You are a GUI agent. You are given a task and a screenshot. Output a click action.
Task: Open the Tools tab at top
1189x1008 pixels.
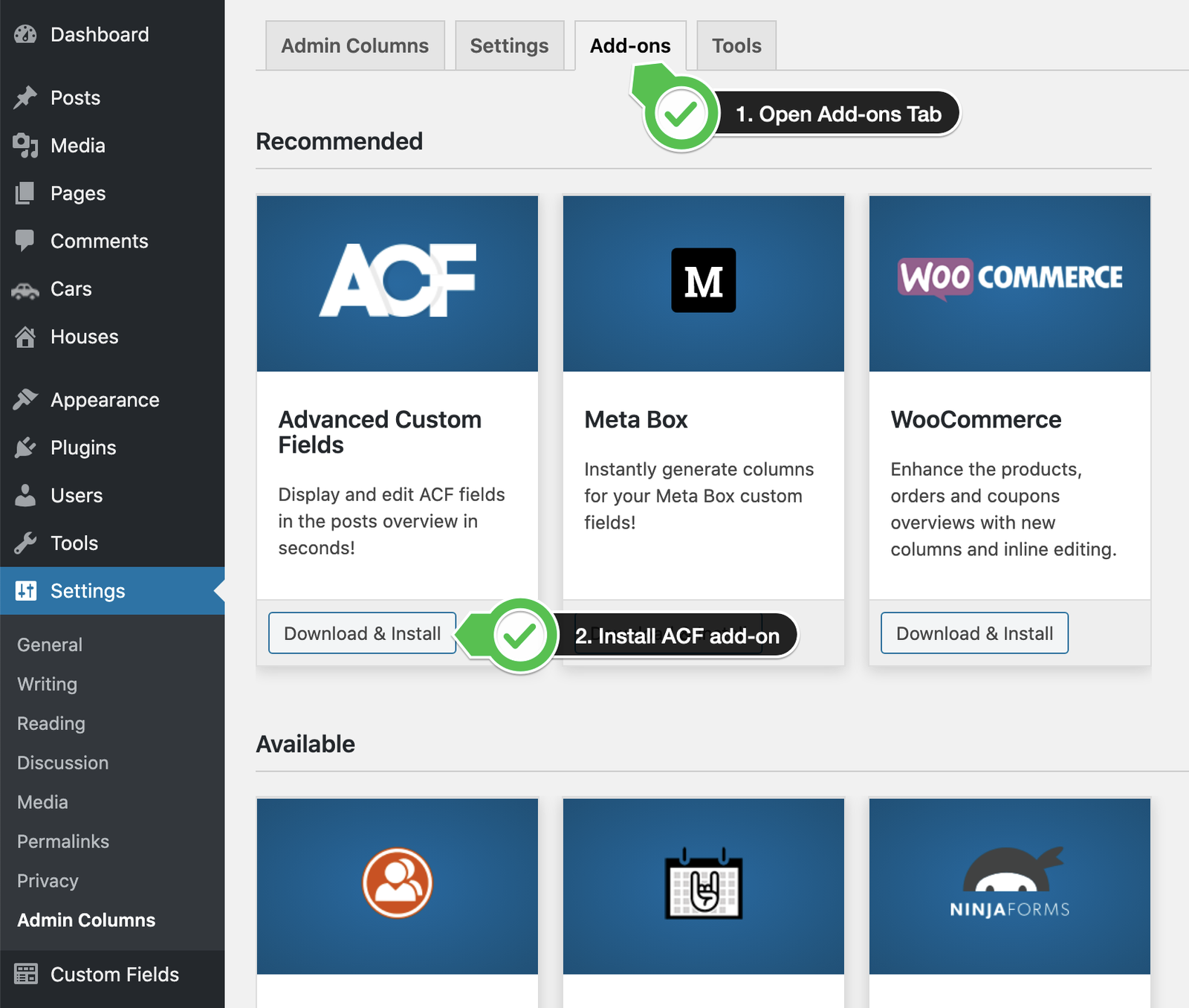pos(736,46)
